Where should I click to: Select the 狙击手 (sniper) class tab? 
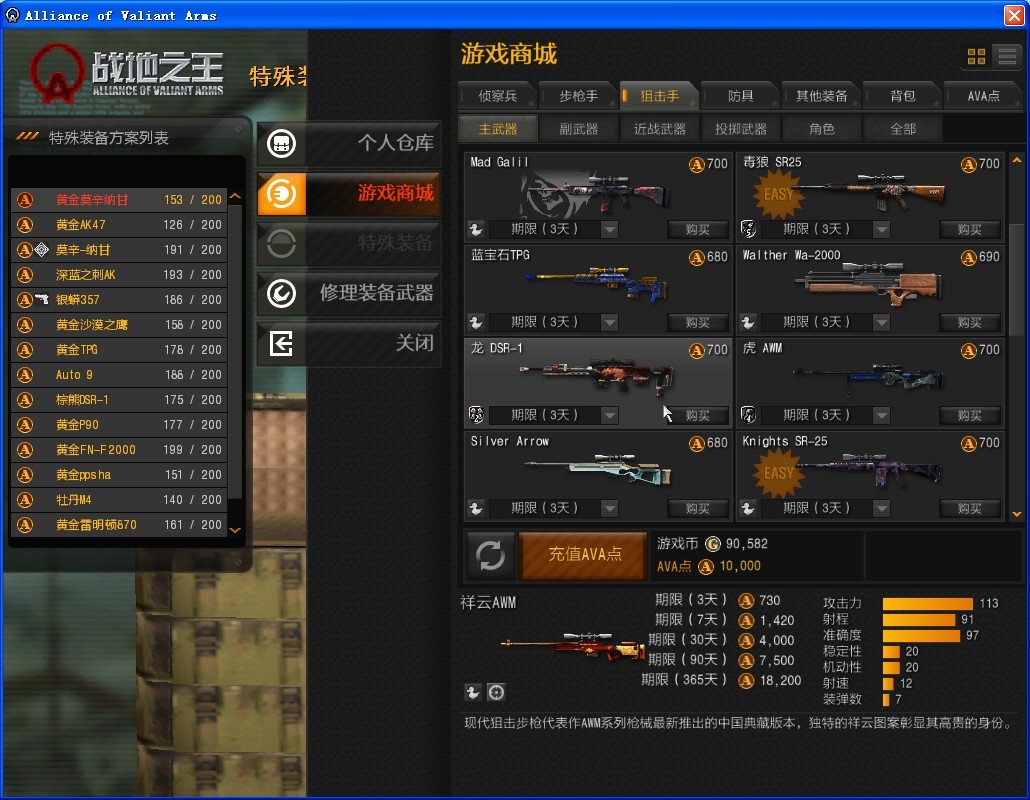pyautogui.click(x=659, y=96)
